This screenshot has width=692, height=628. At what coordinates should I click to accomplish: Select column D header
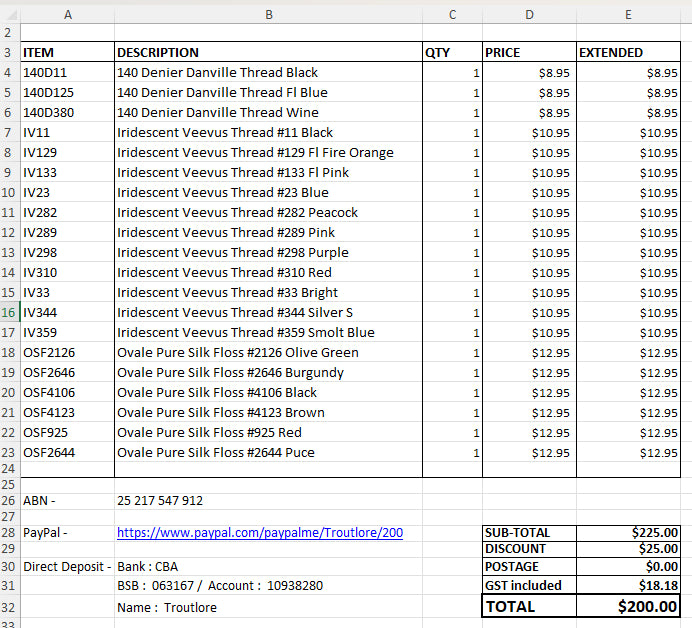point(529,15)
